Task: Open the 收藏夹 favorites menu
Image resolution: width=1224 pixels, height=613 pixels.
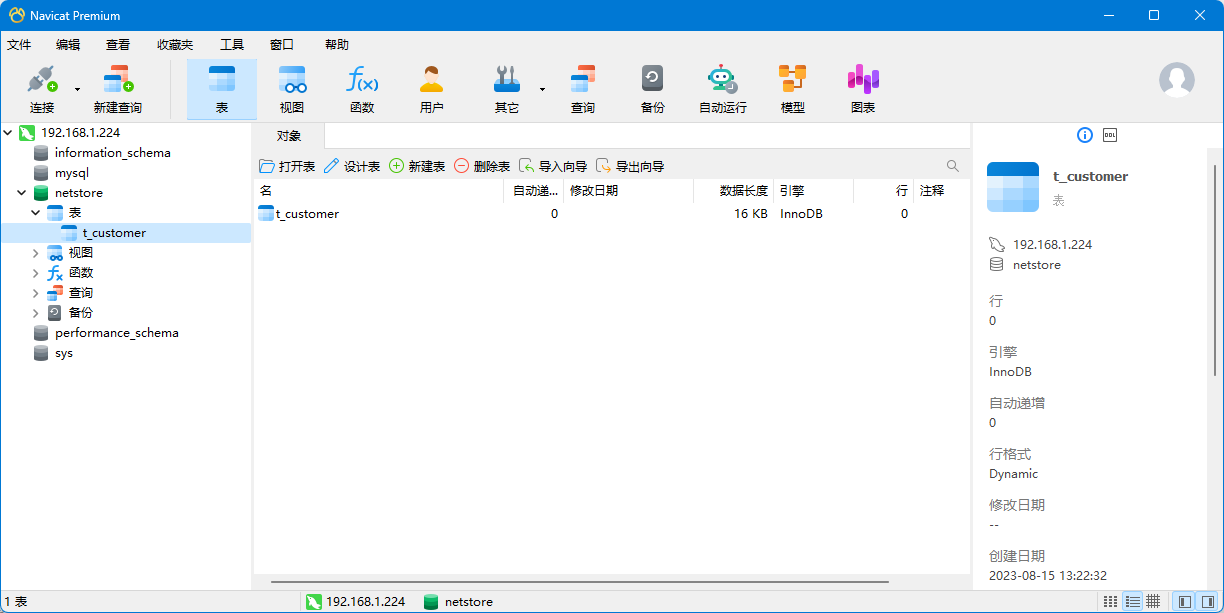Action: (175, 45)
